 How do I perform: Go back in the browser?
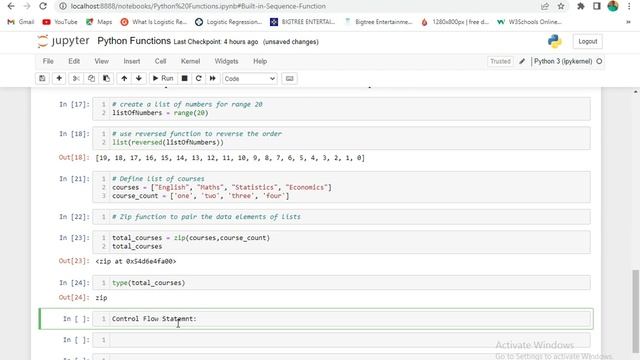[11, 6]
